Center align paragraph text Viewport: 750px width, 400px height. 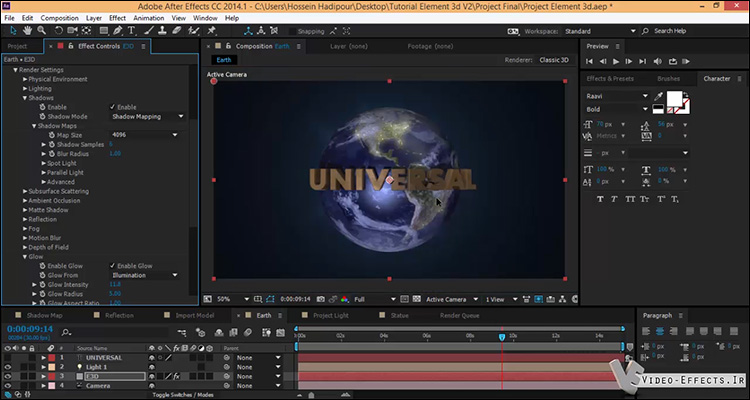[660, 331]
